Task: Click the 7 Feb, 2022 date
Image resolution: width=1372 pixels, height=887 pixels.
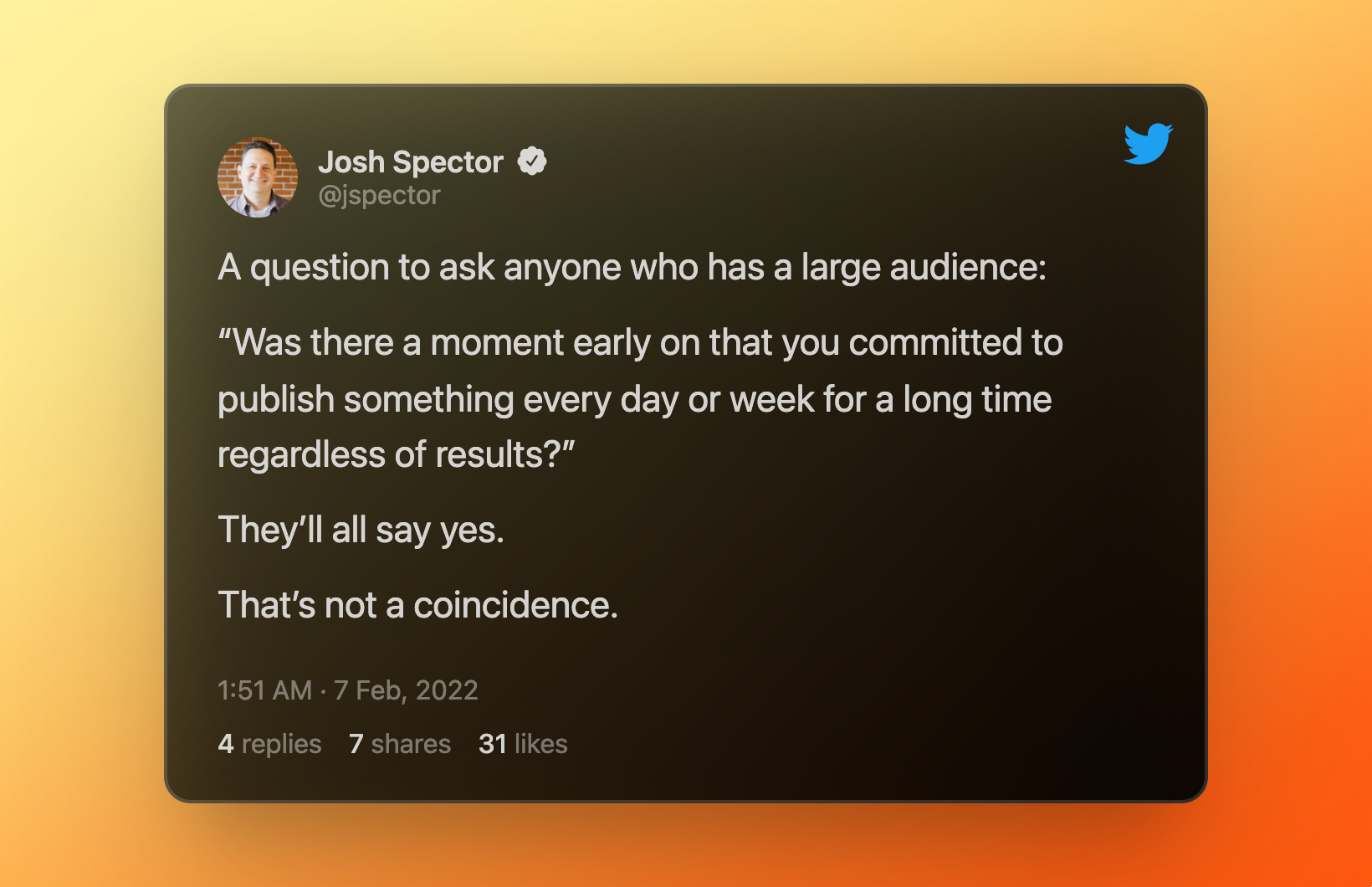Action: click(406, 690)
